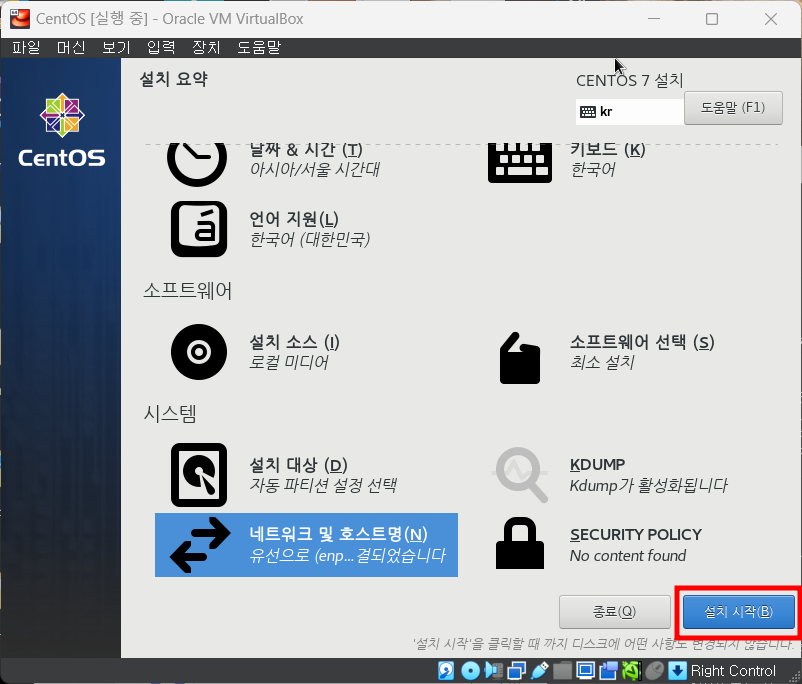Screen dimensions: 802x684
Task: Minimize the VirtualBox window
Action: click(x=654, y=19)
